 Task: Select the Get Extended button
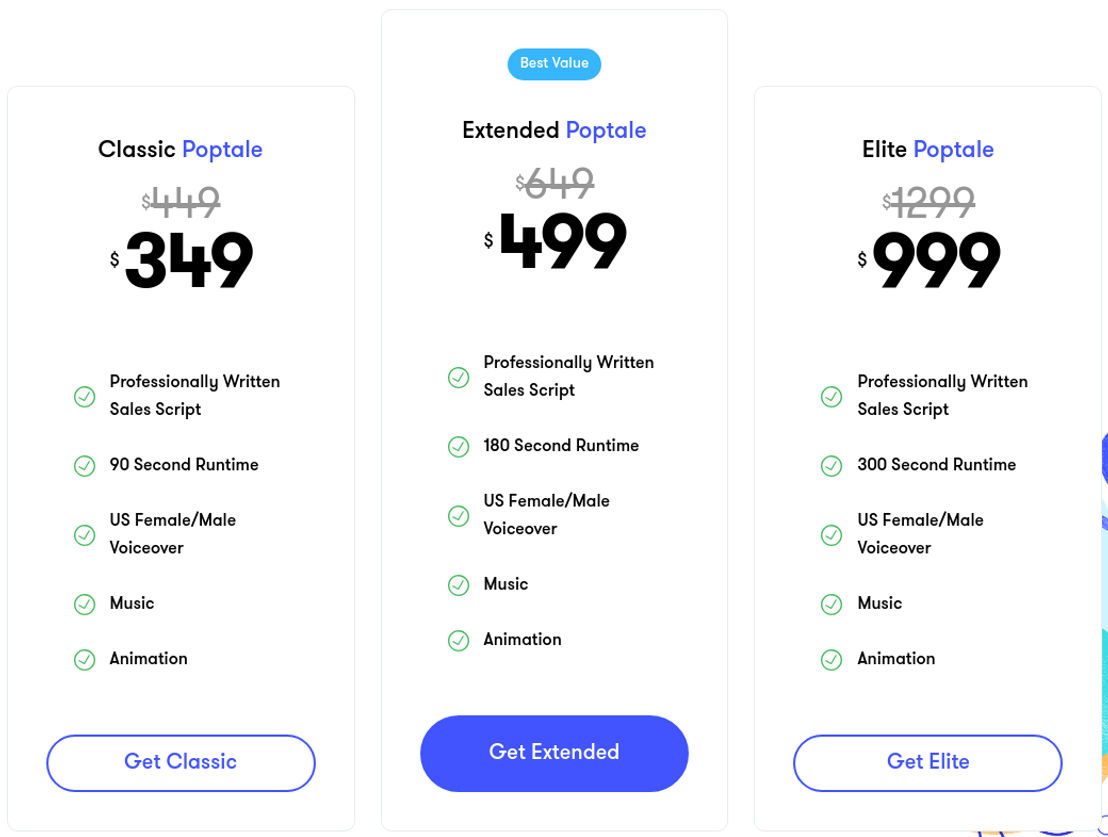point(554,753)
